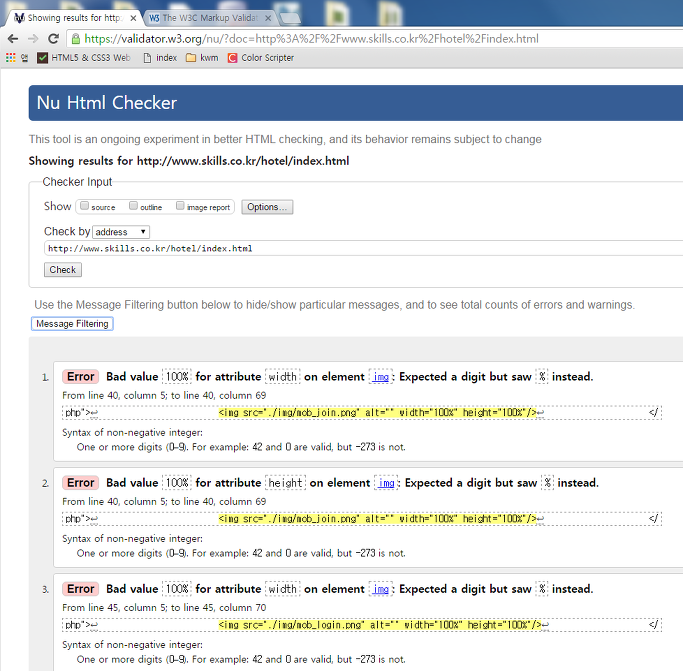Viewport: 683px width, 671px height.
Task: Click the browser address bar URL
Action: click(x=311, y=39)
